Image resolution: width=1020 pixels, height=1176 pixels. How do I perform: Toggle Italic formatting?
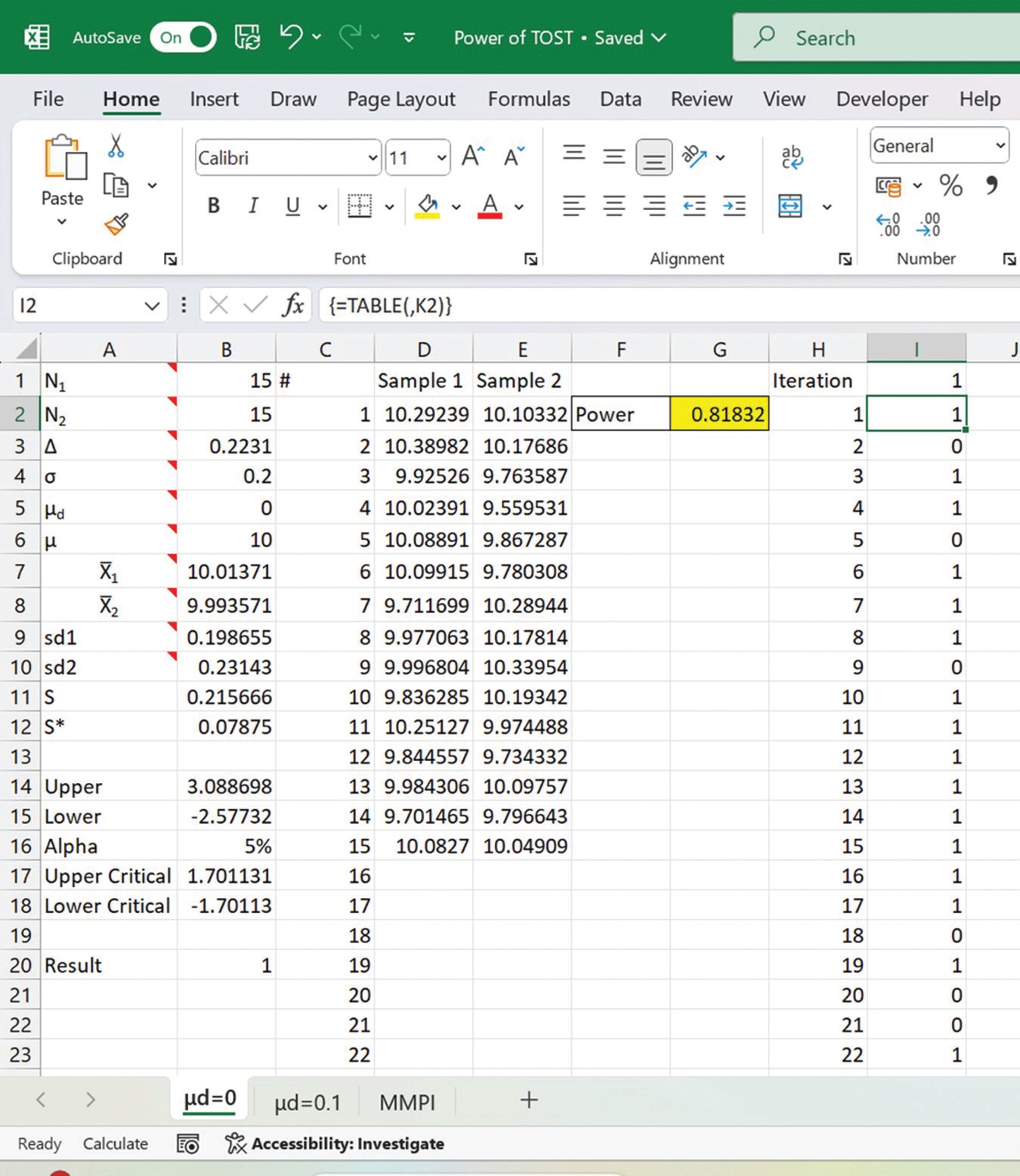click(253, 206)
